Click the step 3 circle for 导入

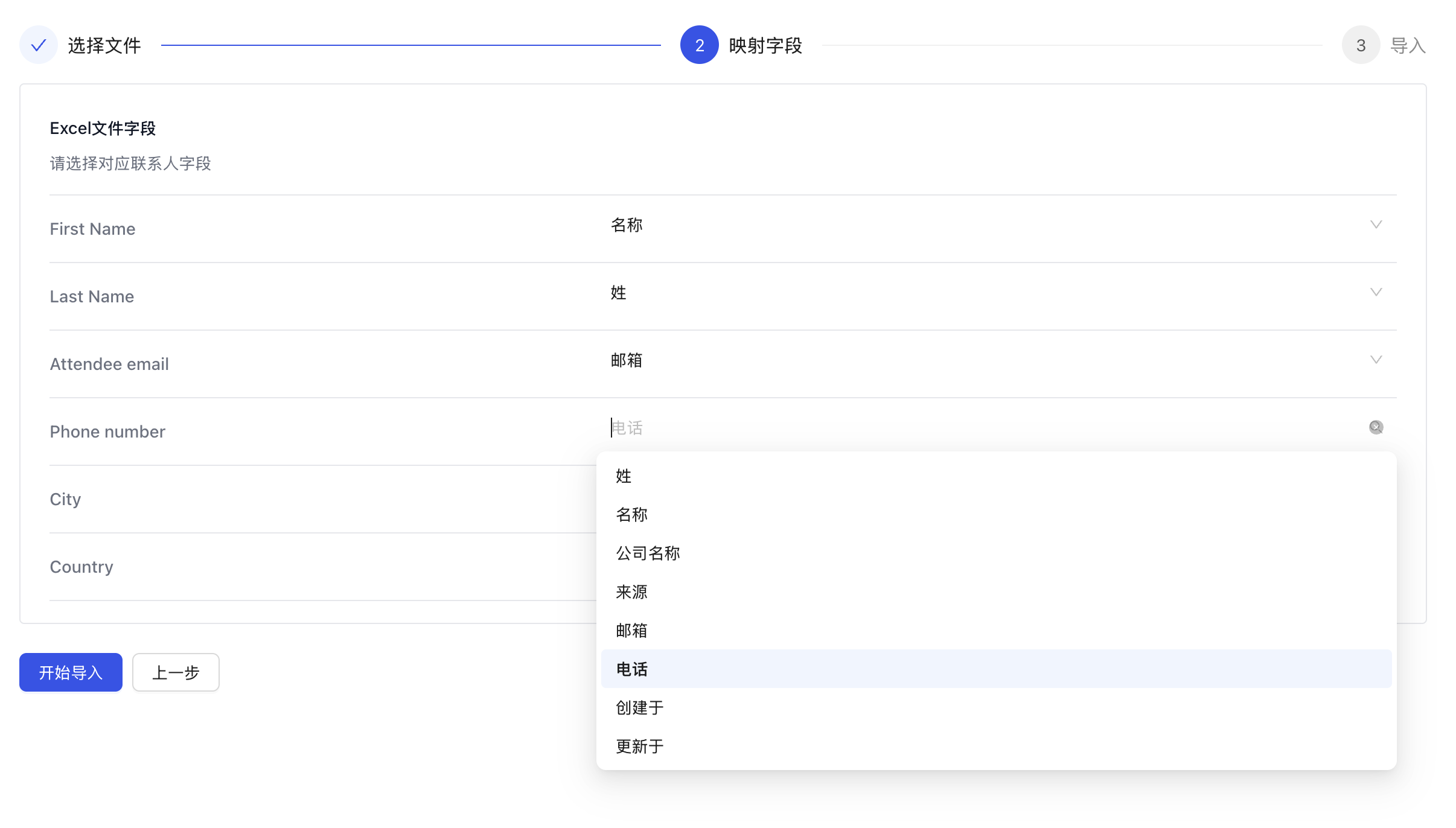(1361, 44)
